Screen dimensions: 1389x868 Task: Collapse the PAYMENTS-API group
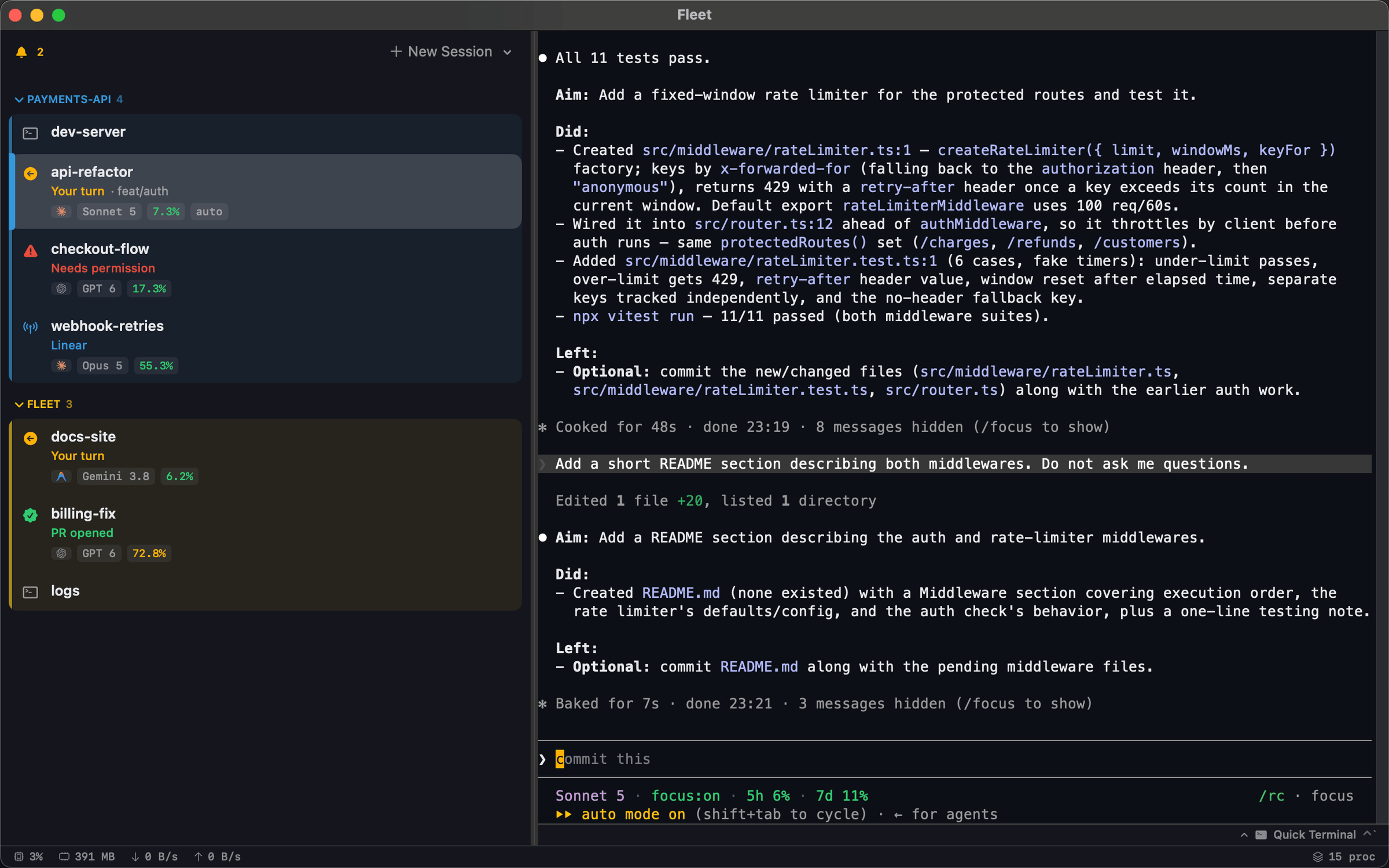click(x=19, y=100)
